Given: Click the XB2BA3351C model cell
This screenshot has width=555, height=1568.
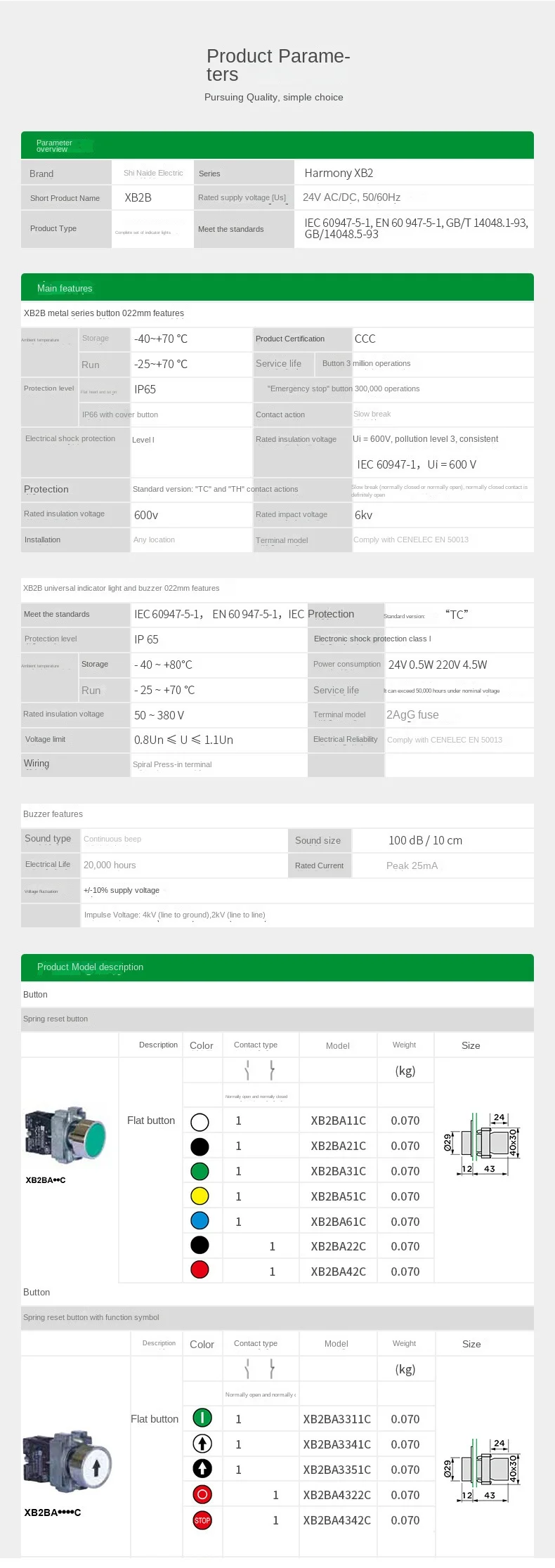Looking at the screenshot, I should pyautogui.click(x=337, y=1470).
